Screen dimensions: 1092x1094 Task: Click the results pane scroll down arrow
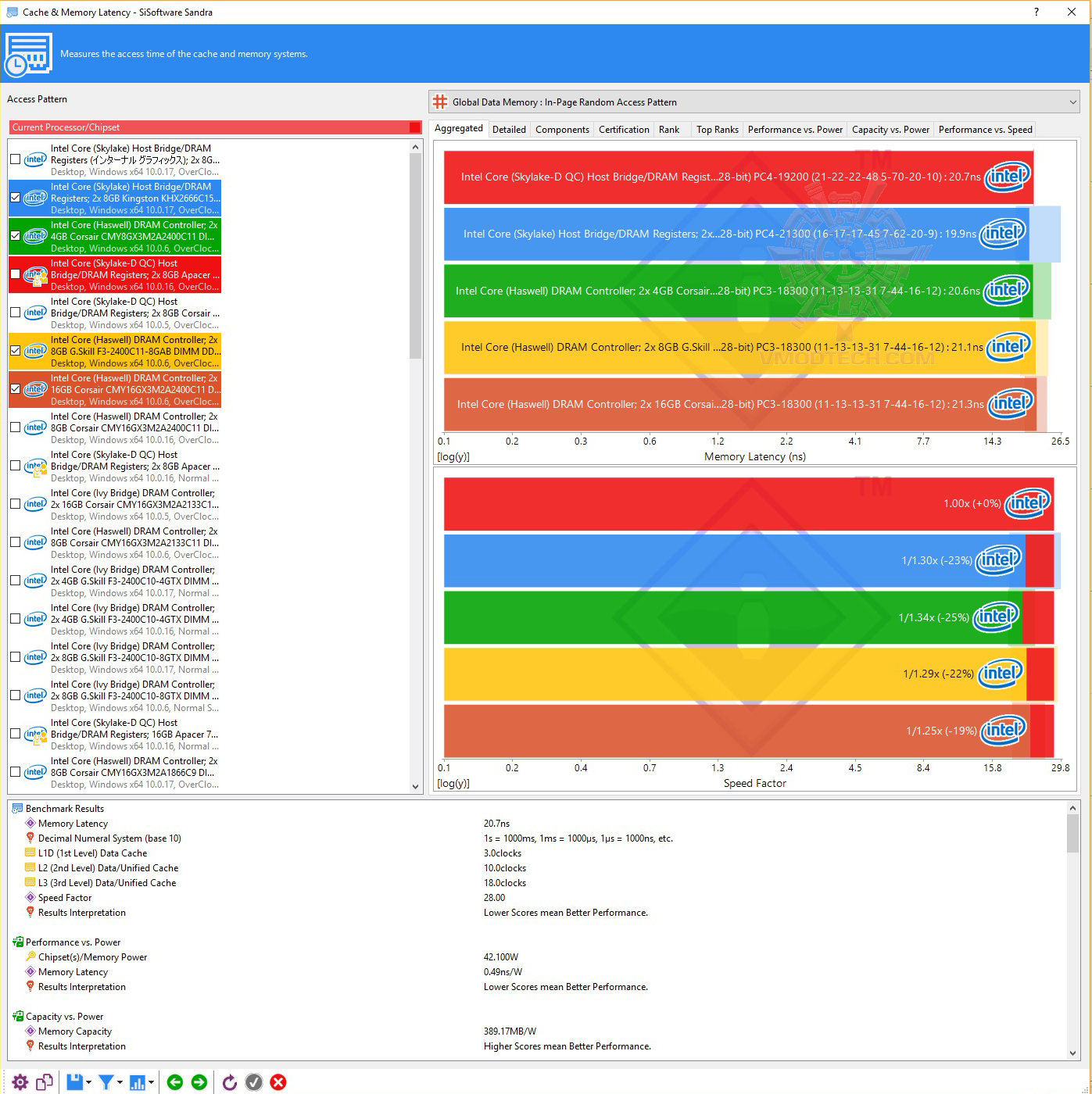pos(1072,1053)
